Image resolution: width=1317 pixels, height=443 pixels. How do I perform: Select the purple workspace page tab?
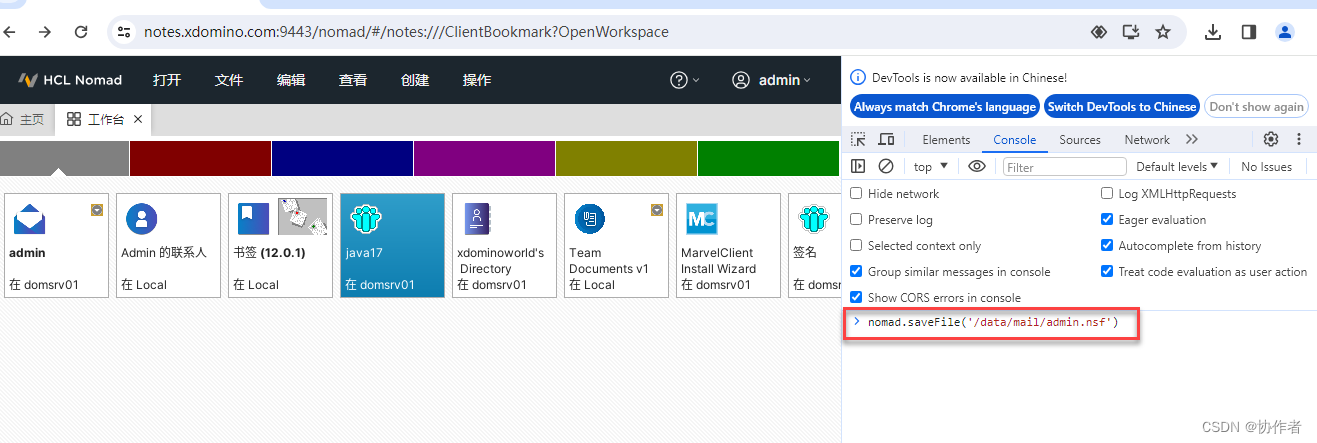coord(484,158)
